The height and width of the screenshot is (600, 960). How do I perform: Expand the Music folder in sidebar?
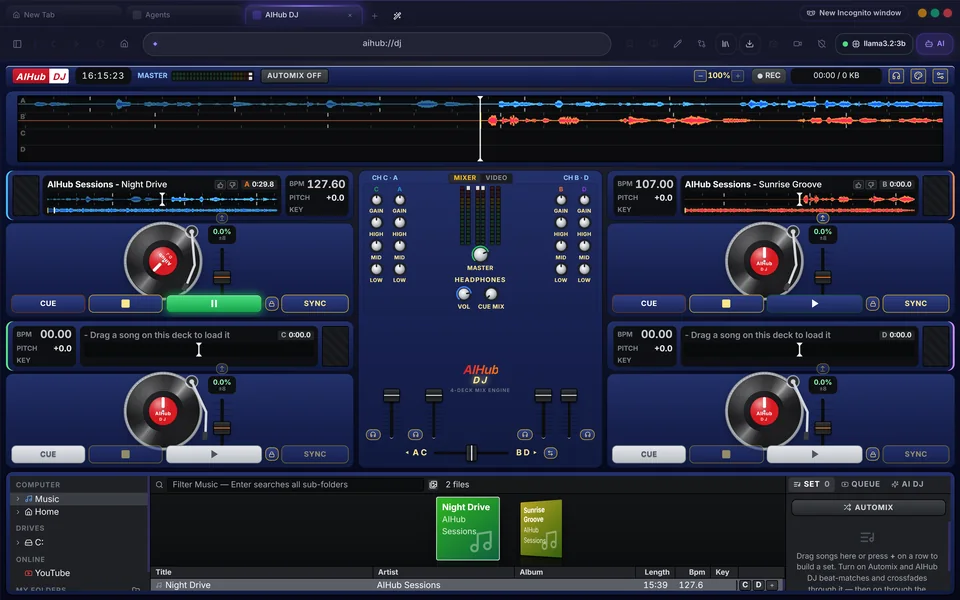tap(18, 499)
